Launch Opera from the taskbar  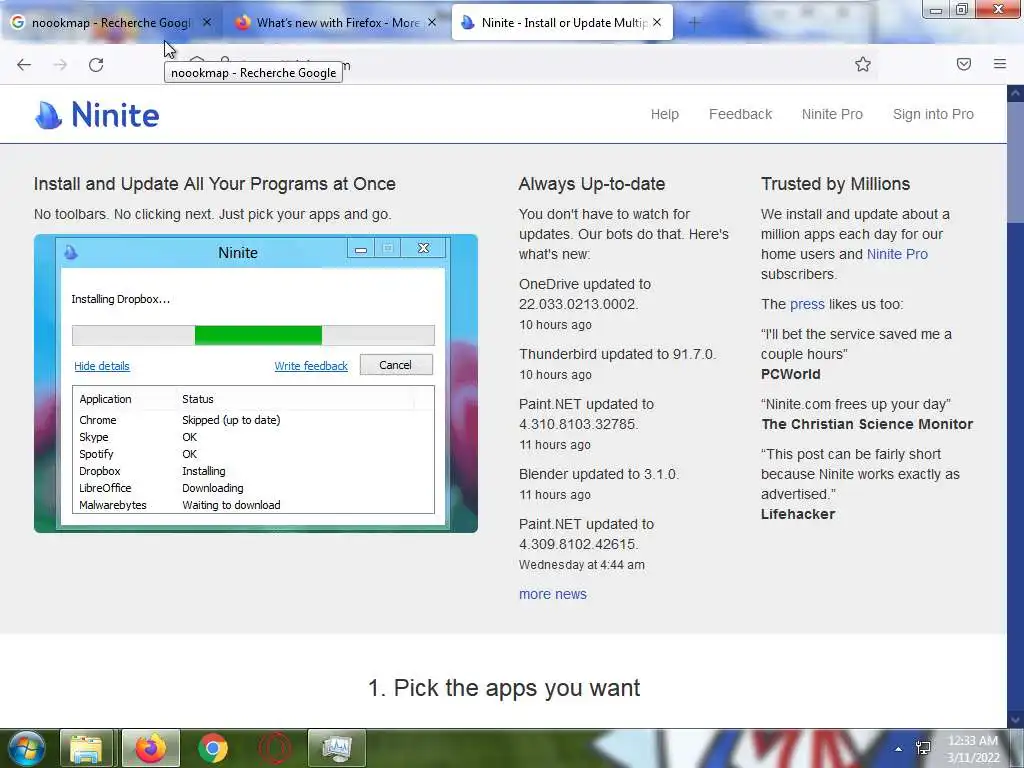pos(275,748)
